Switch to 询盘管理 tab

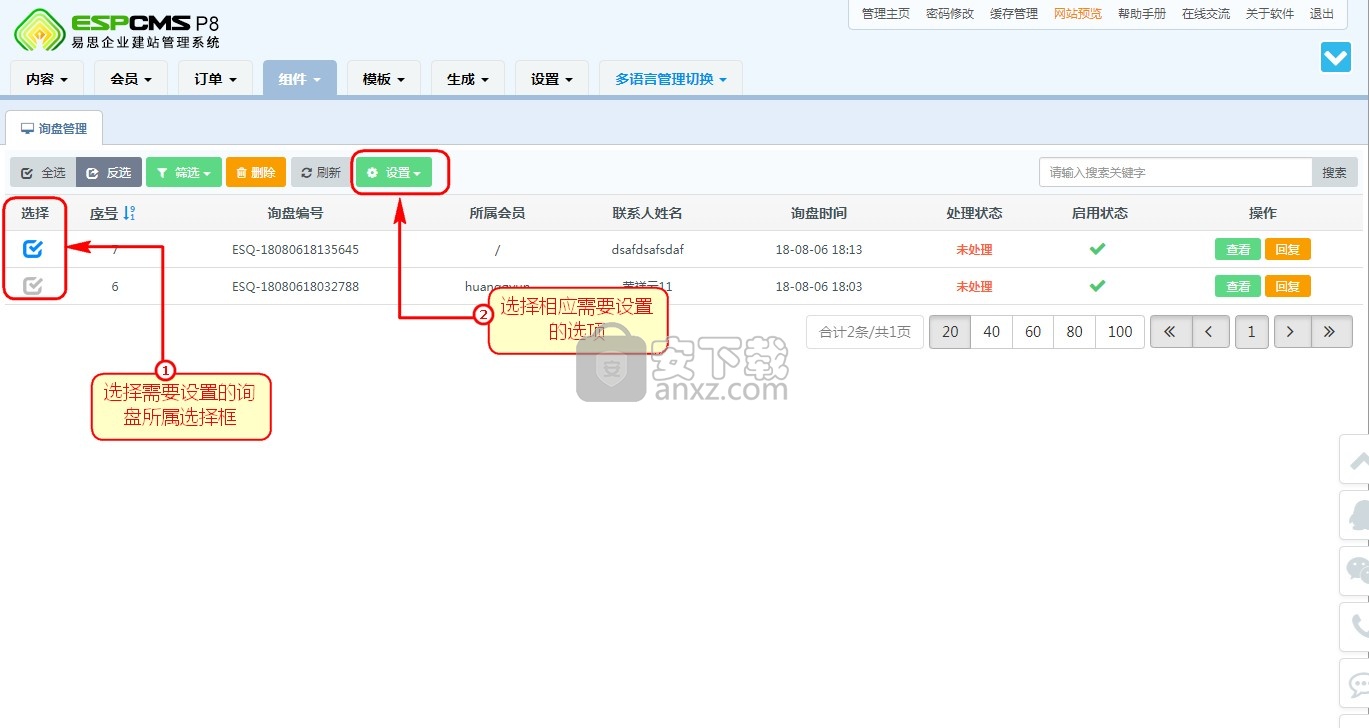54,128
